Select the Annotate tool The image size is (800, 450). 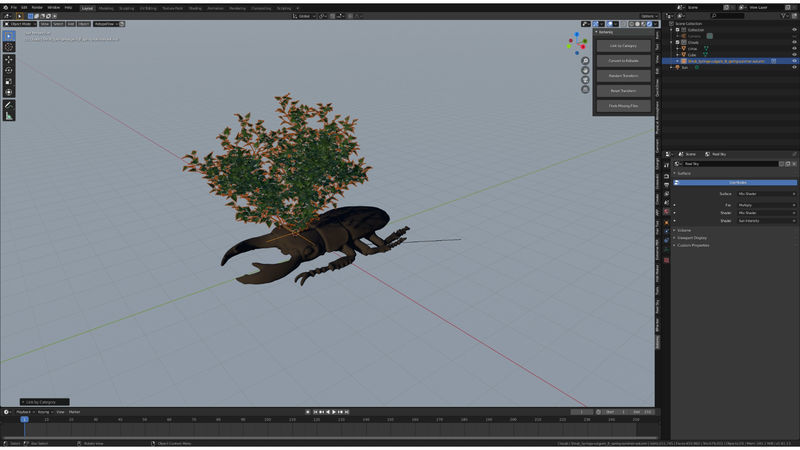pos(9,105)
